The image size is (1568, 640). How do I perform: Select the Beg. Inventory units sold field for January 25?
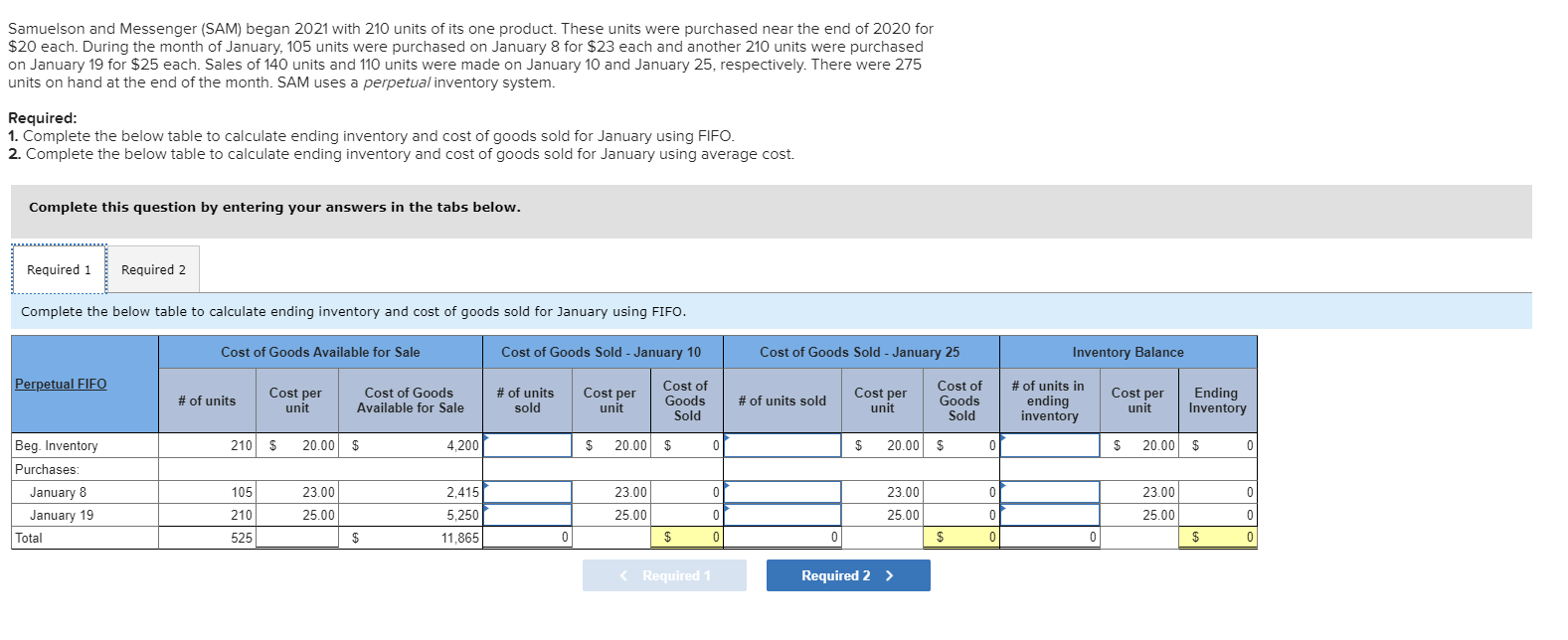click(x=782, y=445)
